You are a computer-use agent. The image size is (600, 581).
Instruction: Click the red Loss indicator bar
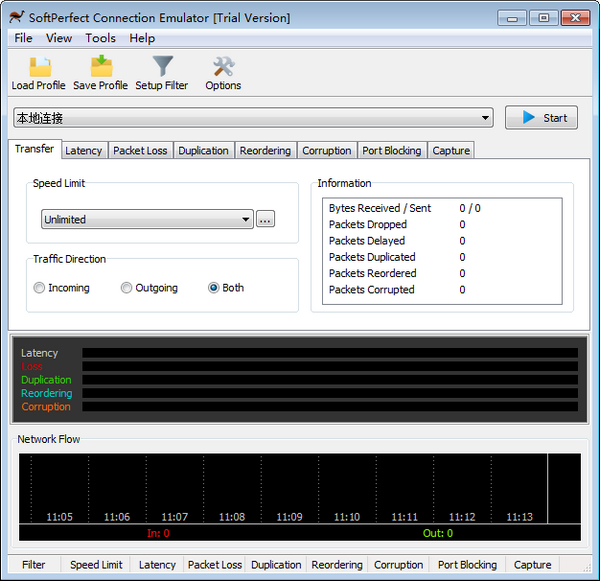click(x=330, y=366)
